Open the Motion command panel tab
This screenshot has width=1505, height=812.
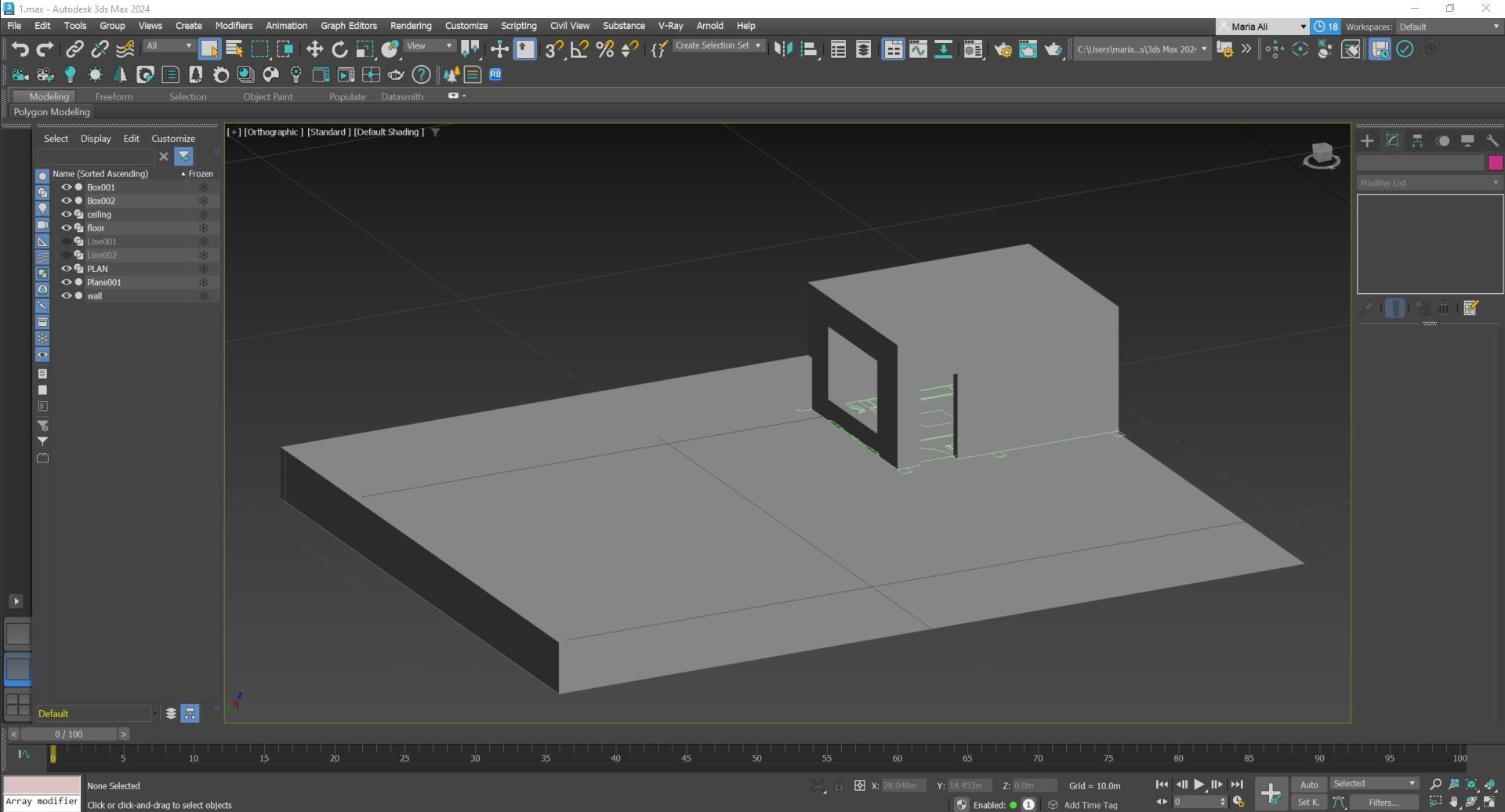(1442, 140)
